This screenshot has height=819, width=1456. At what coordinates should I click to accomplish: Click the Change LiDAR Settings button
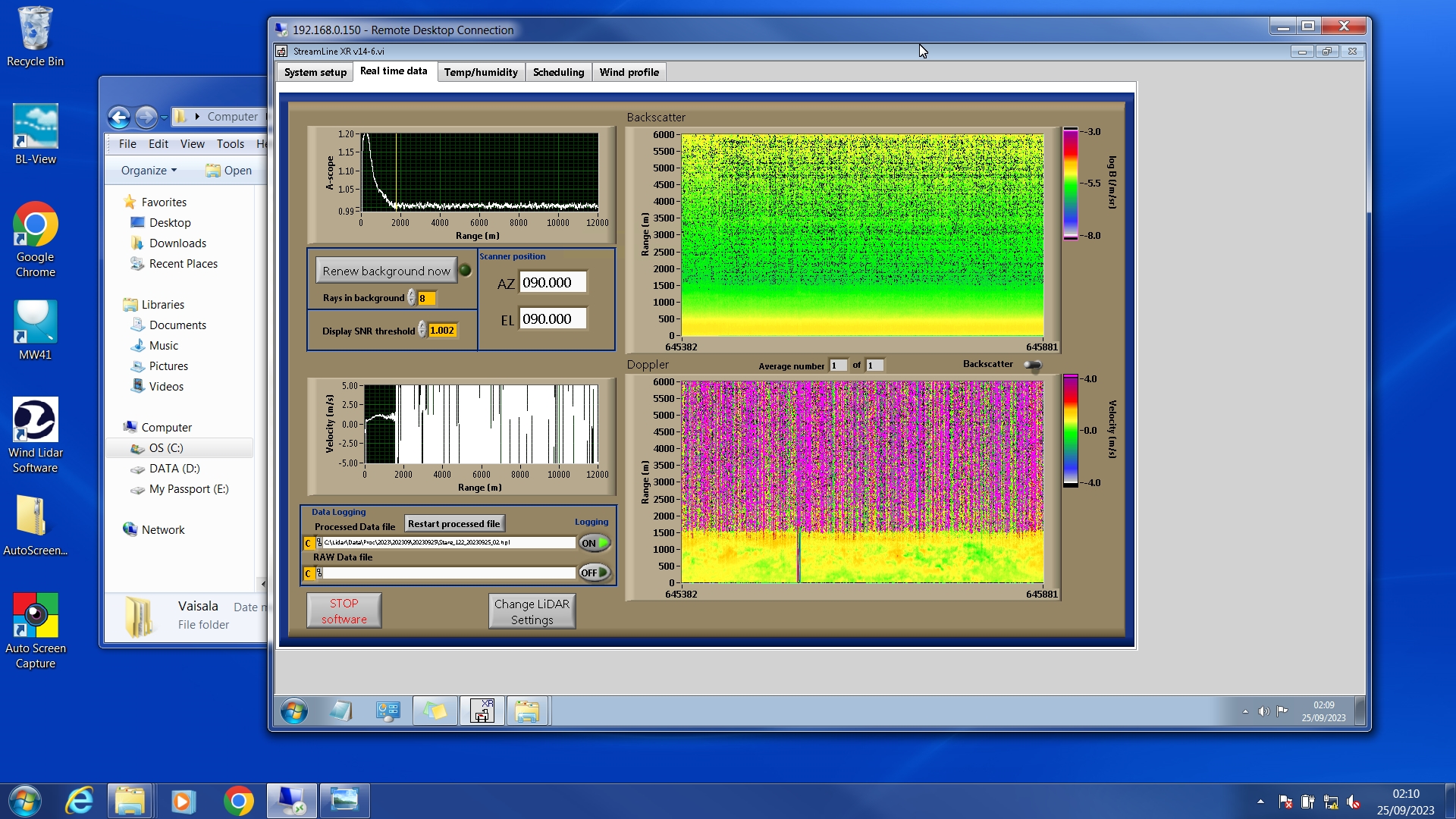pos(532,611)
